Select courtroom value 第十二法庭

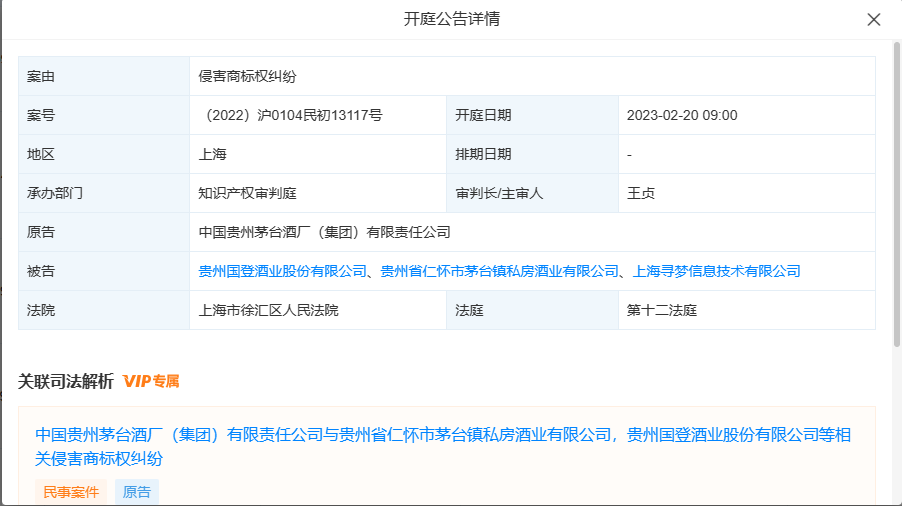point(662,310)
